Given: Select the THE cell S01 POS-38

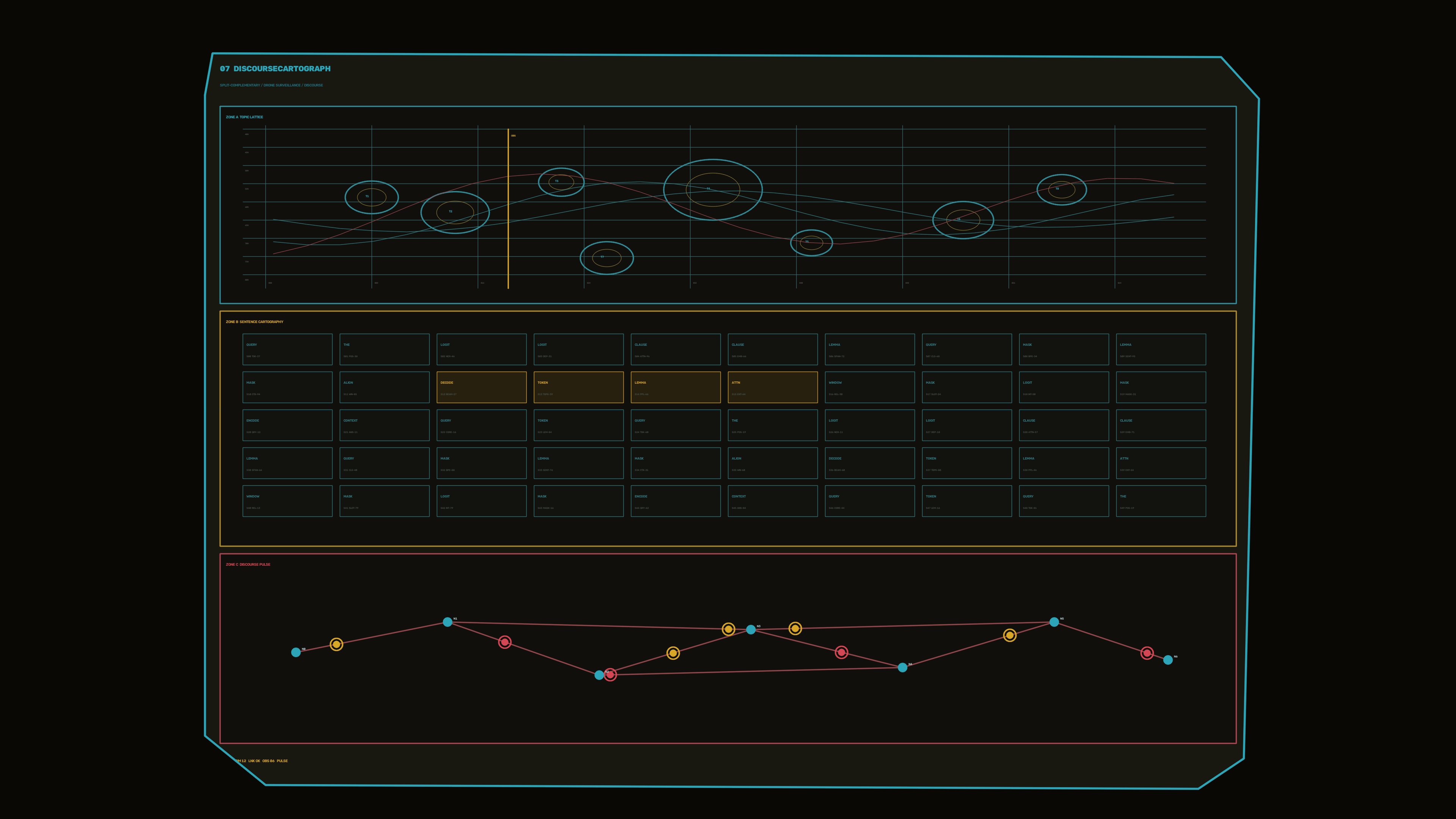Looking at the screenshot, I should tap(384, 349).
